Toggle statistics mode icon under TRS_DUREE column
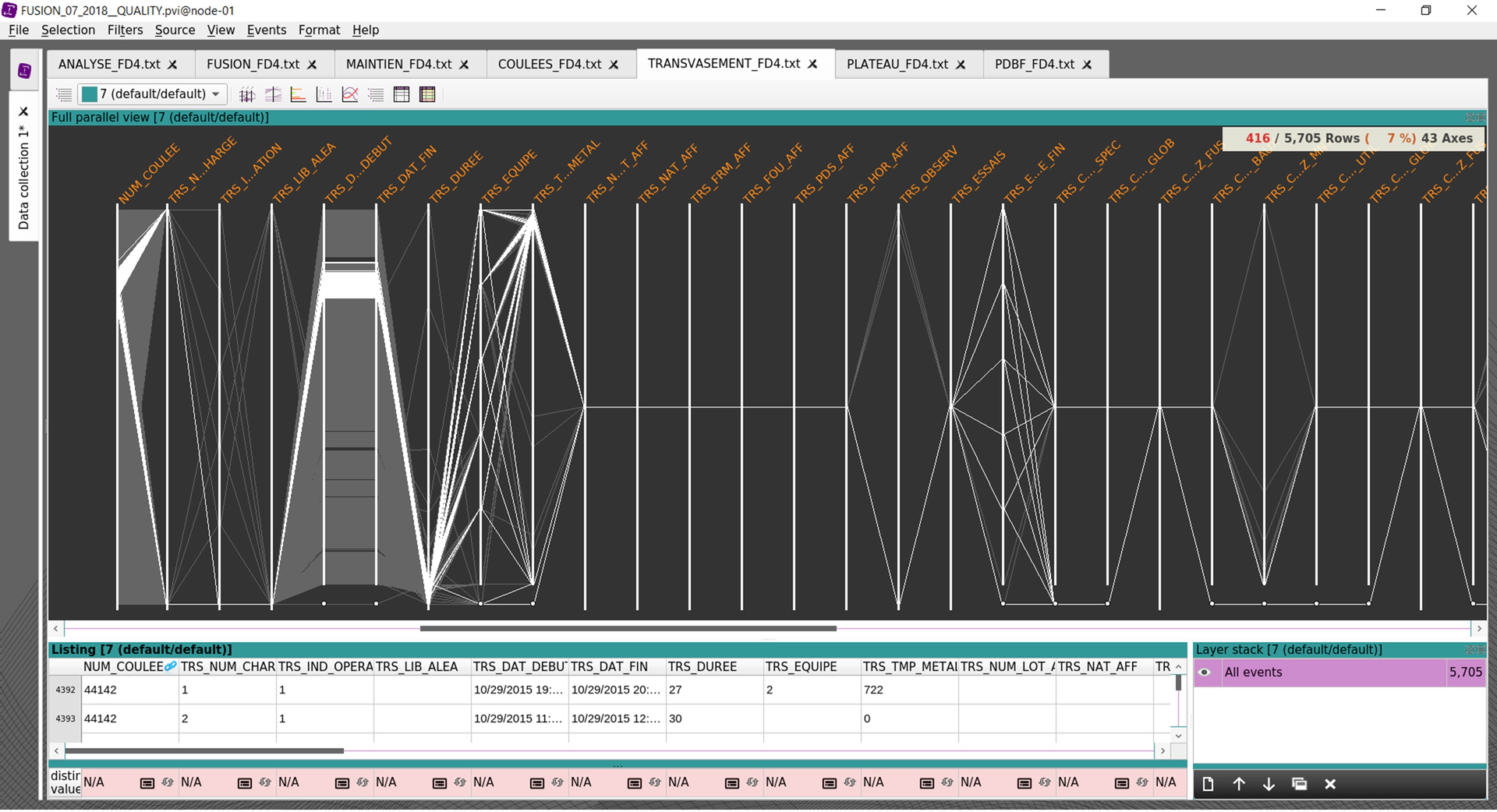Viewport: 1497px width, 812px height. click(731, 782)
